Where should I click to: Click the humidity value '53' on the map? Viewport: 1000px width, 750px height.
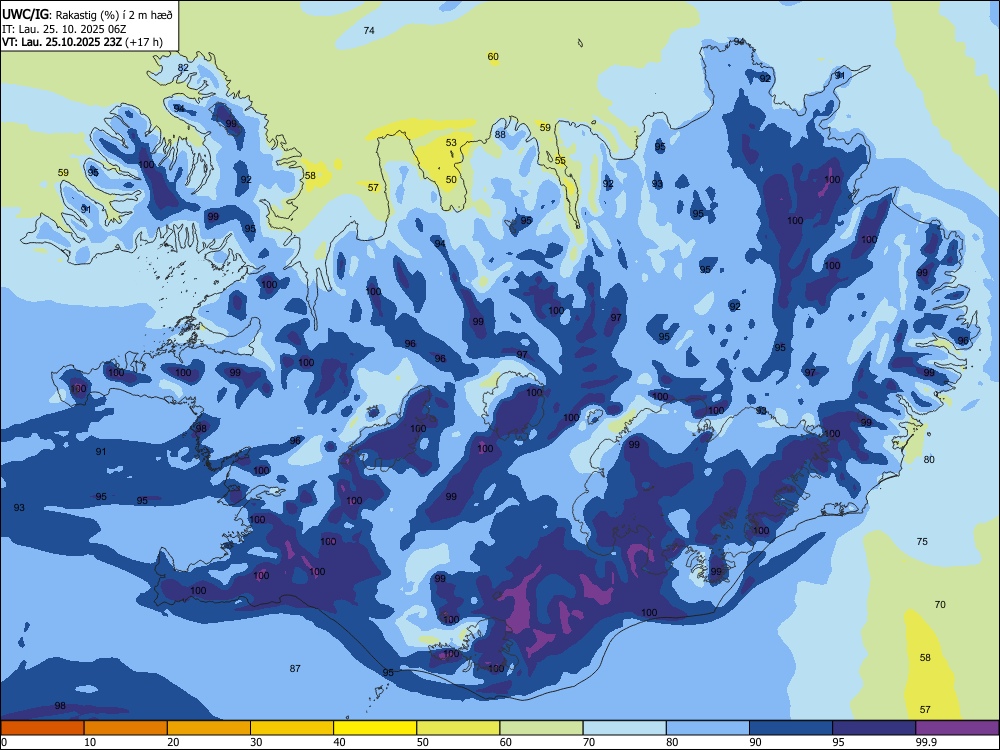tap(451, 143)
